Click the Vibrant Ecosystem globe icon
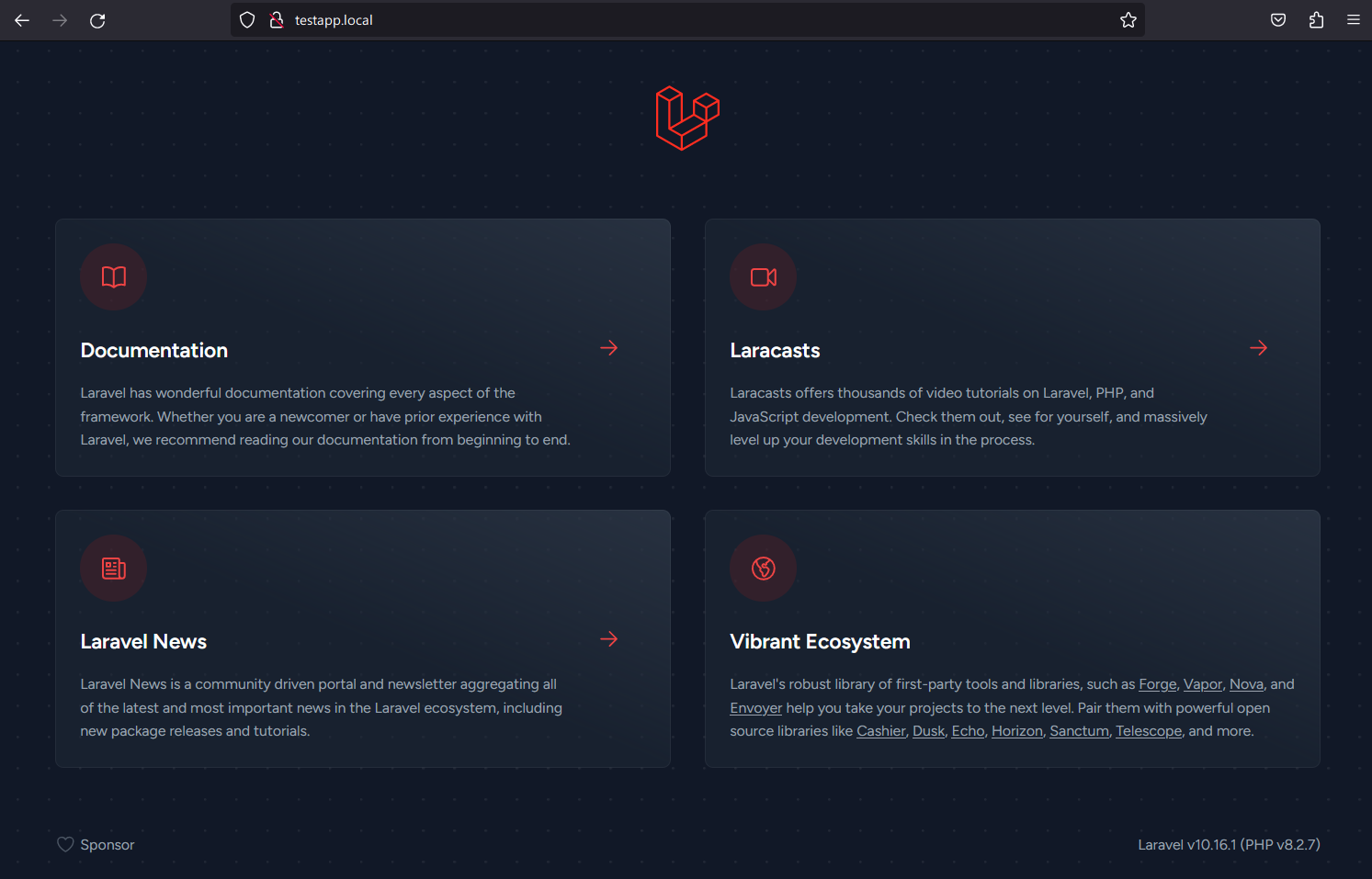Image resolution: width=1372 pixels, height=879 pixels. tap(764, 569)
